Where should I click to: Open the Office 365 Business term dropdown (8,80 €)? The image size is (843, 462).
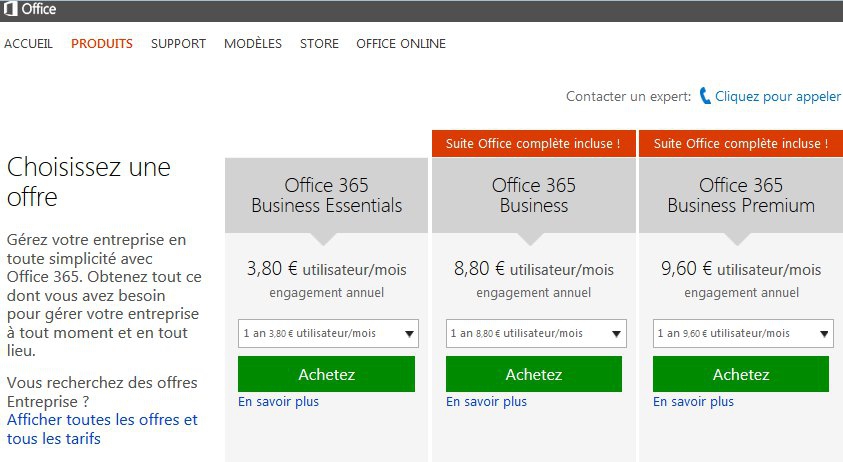536,333
